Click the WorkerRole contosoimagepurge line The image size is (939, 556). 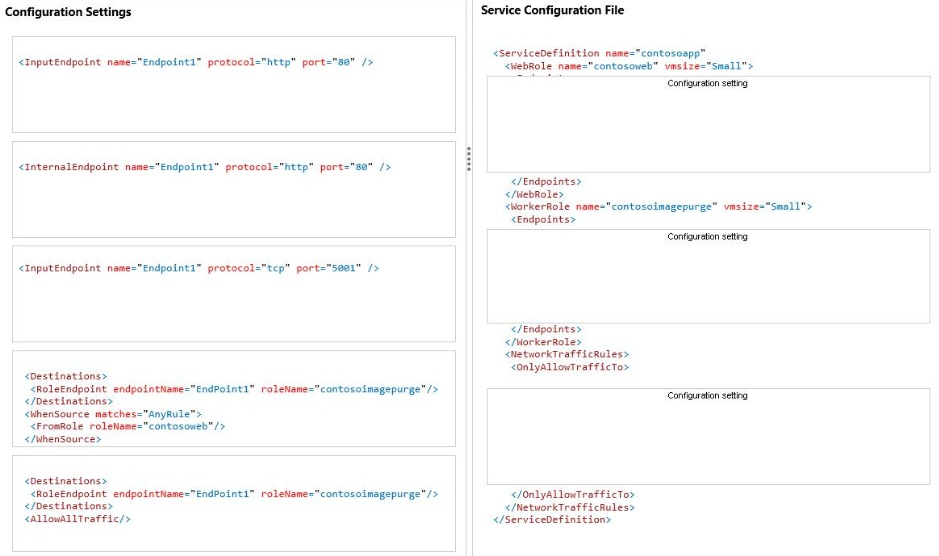point(658,207)
